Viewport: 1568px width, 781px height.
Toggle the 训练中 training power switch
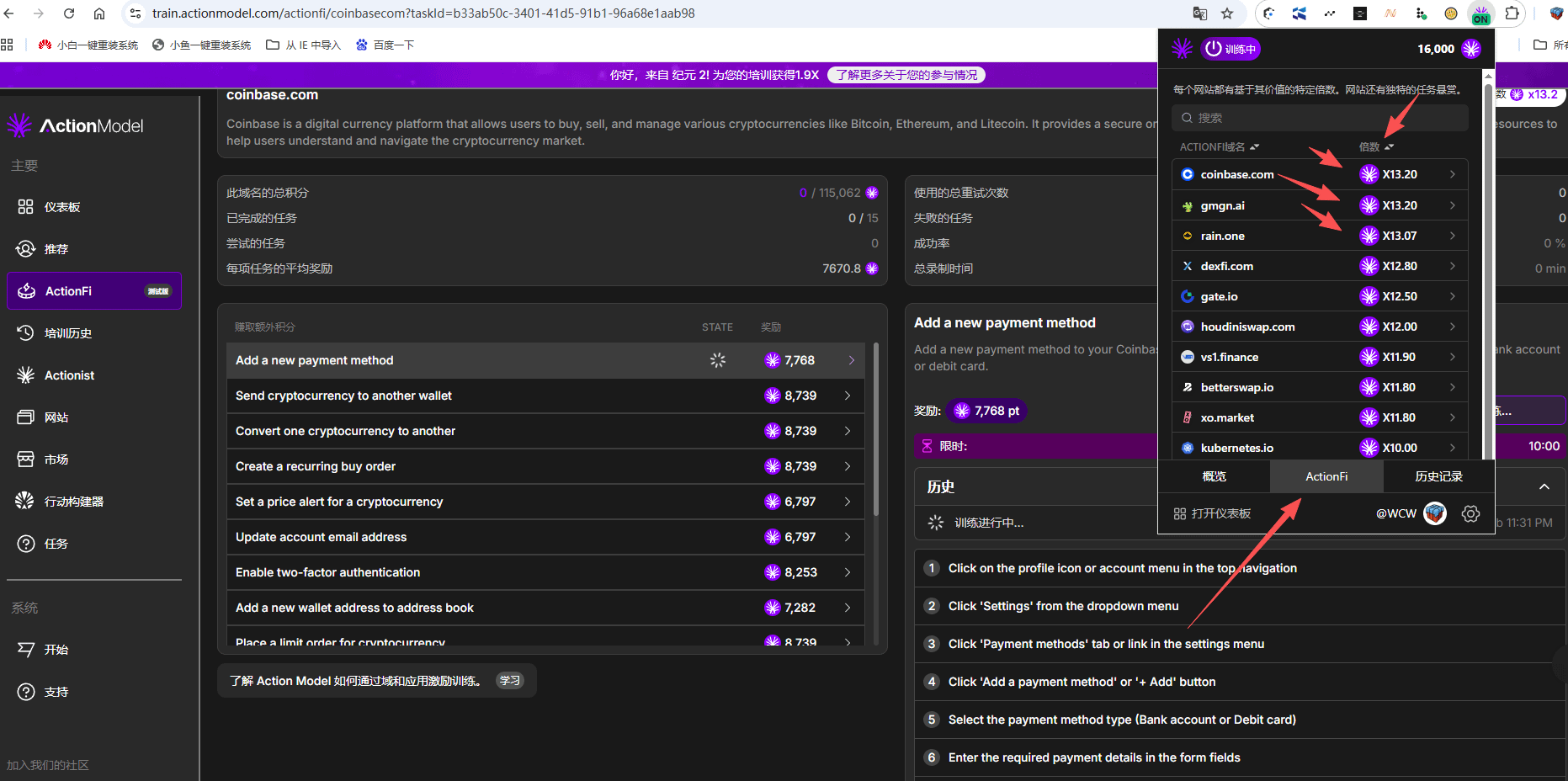point(1230,49)
